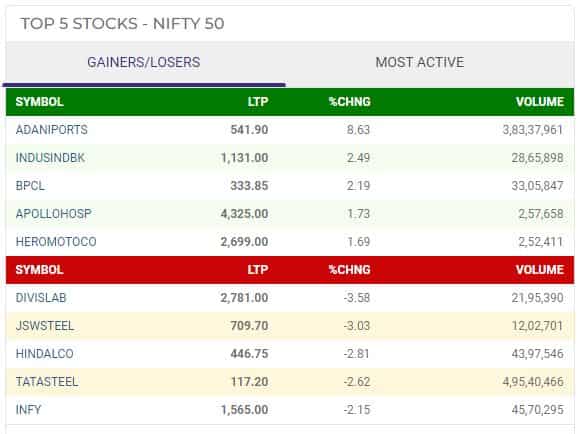
Task: Open the HINDALCO stock link
Action: (x=44, y=354)
